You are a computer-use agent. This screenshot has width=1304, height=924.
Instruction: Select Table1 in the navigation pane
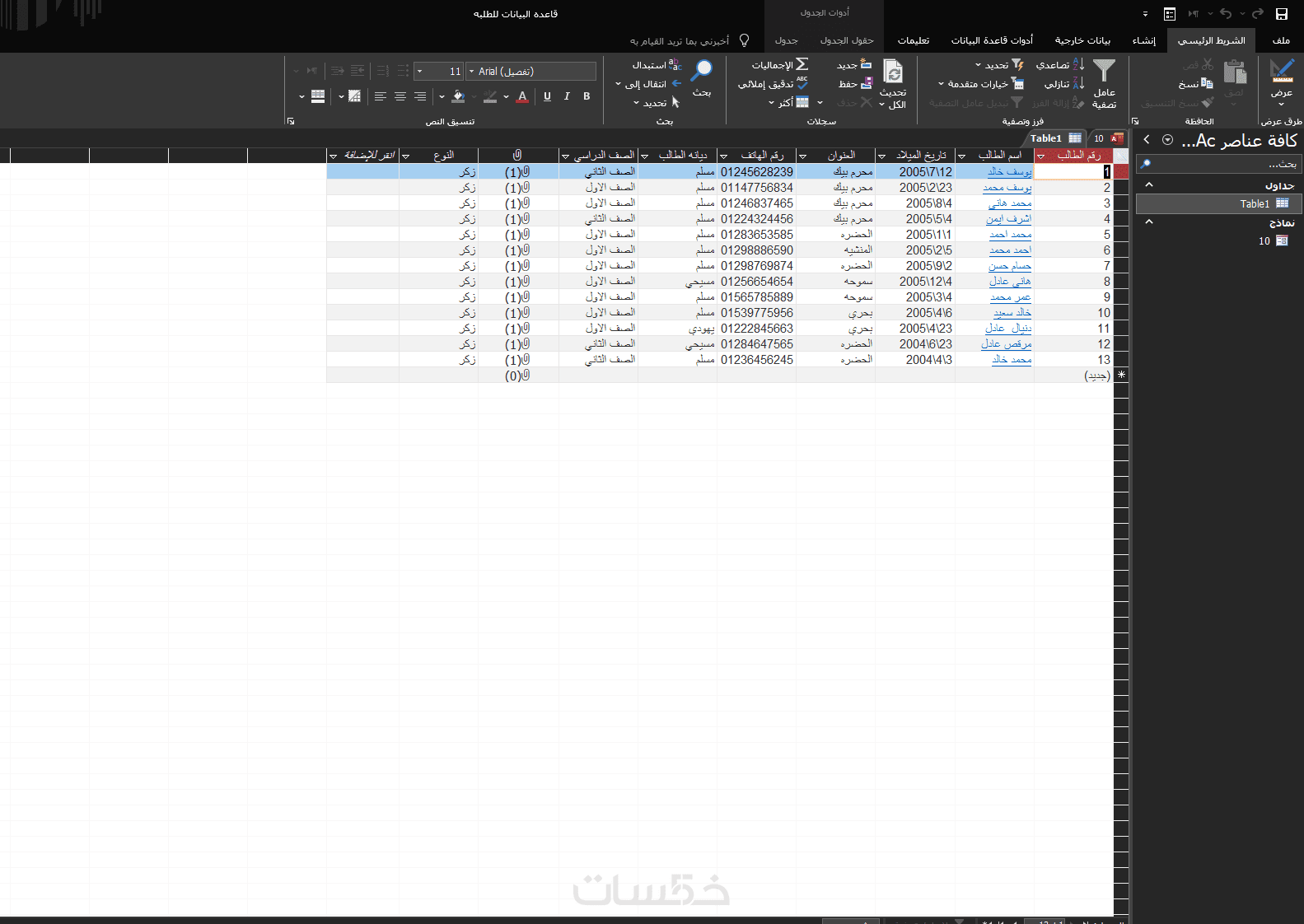(x=1219, y=203)
